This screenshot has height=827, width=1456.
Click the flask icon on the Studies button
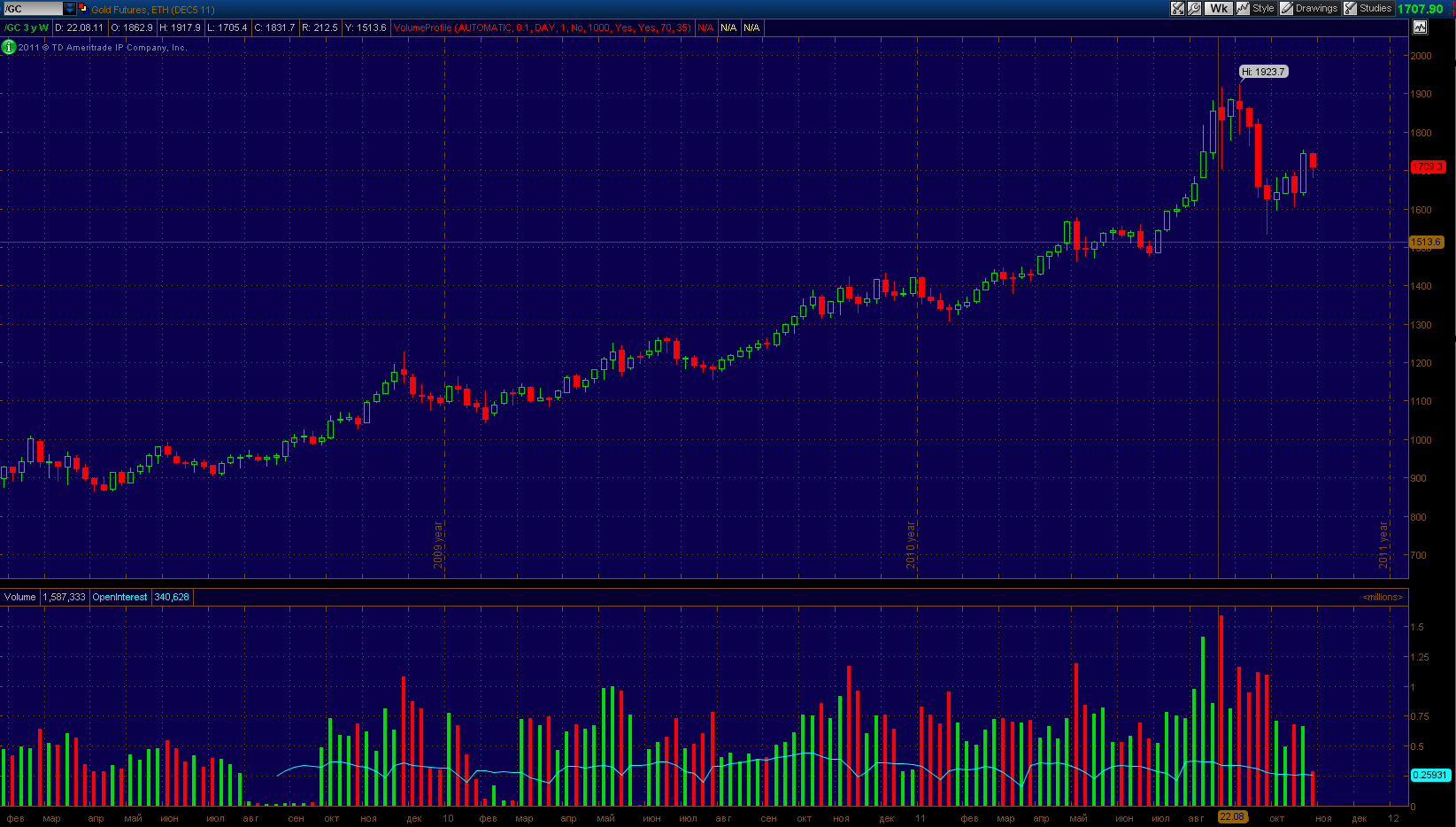tap(1350, 8)
